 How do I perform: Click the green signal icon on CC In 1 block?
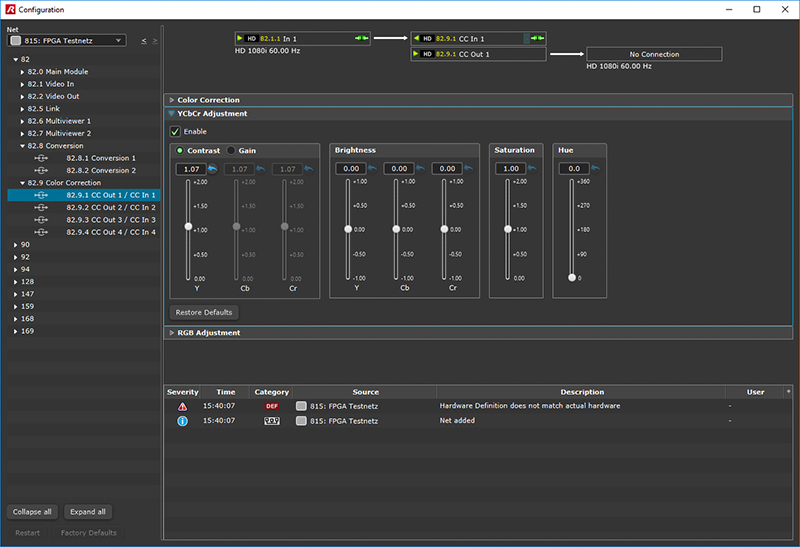537,38
